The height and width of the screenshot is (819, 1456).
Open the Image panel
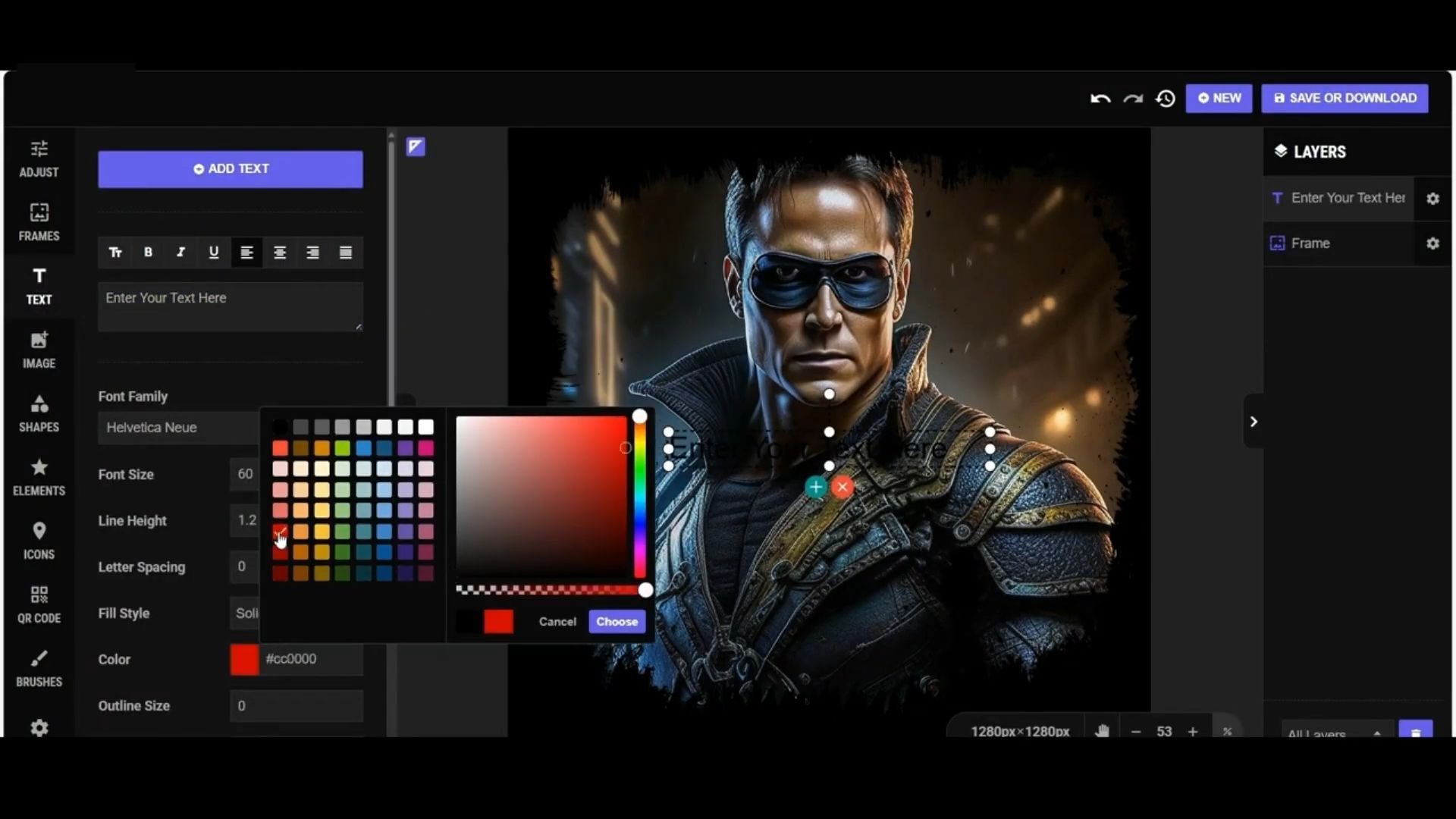point(39,350)
